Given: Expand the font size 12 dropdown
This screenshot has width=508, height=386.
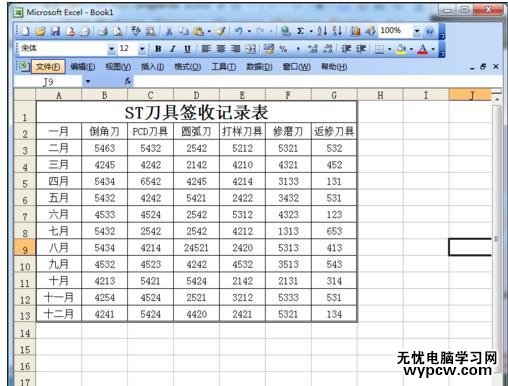Looking at the screenshot, I should click(x=142, y=49).
